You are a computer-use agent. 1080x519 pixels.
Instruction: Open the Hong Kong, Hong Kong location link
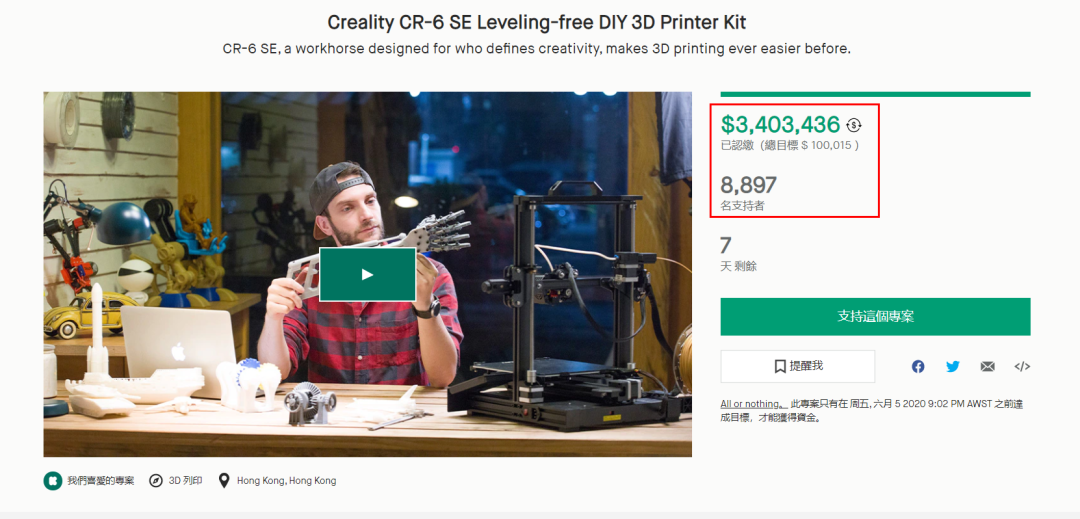click(x=287, y=480)
